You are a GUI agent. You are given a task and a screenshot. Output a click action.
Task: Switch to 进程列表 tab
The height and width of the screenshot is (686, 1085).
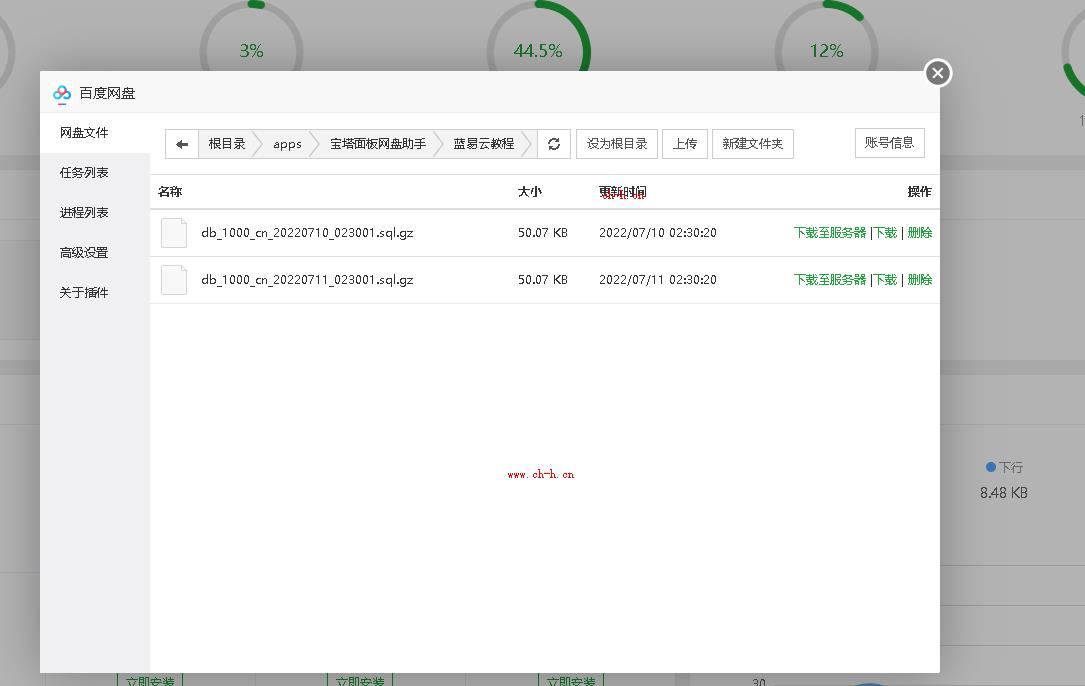[95, 213]
